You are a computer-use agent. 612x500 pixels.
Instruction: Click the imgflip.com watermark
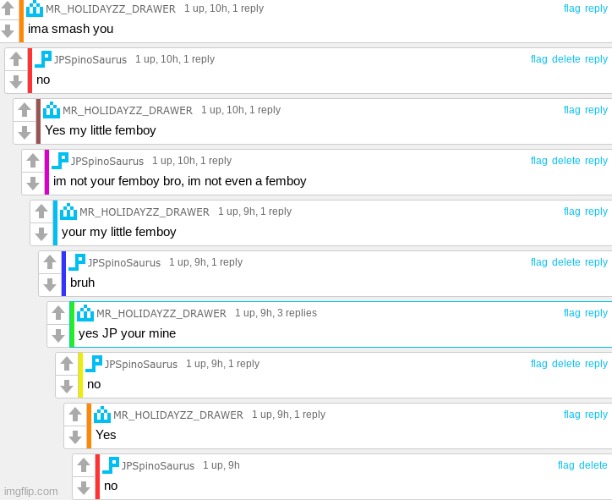[31, 491]
